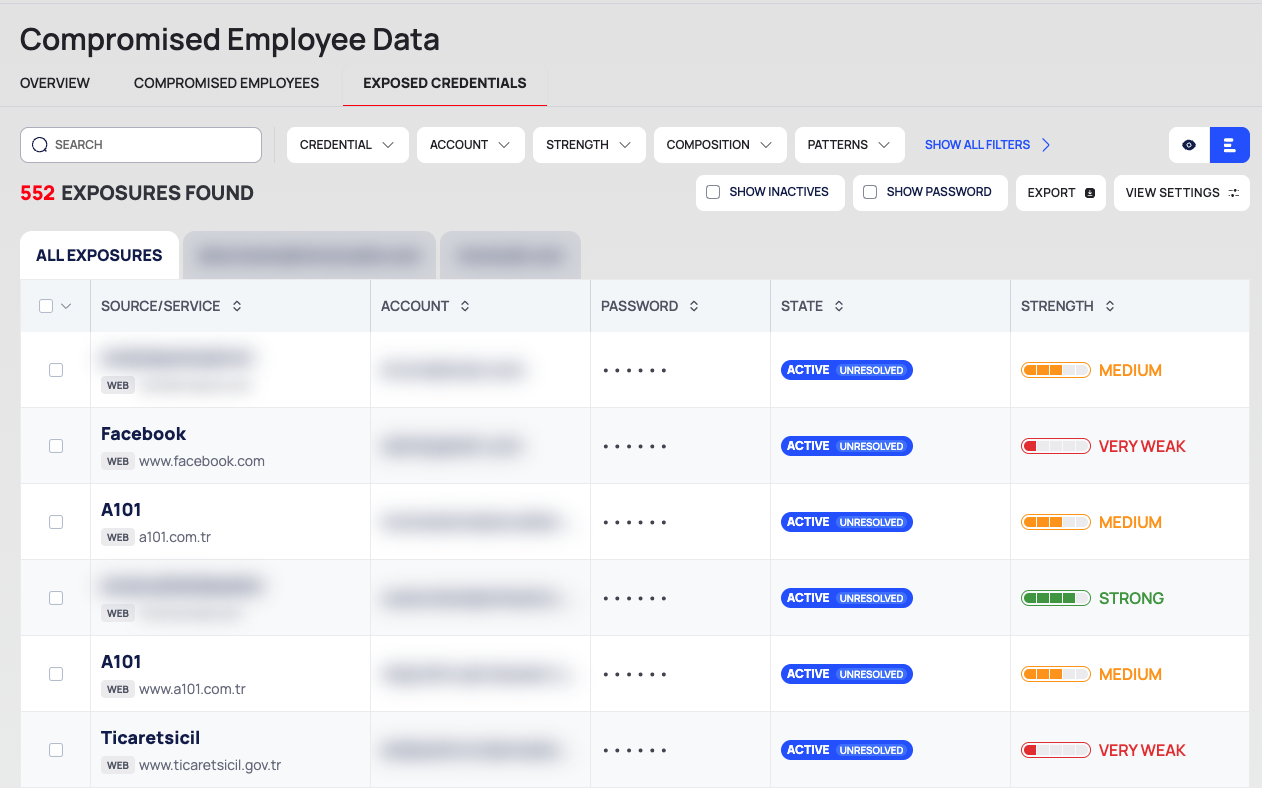
Task: Click the Very Weak meter for Ticaretsicil
Action: (1056, 750)
